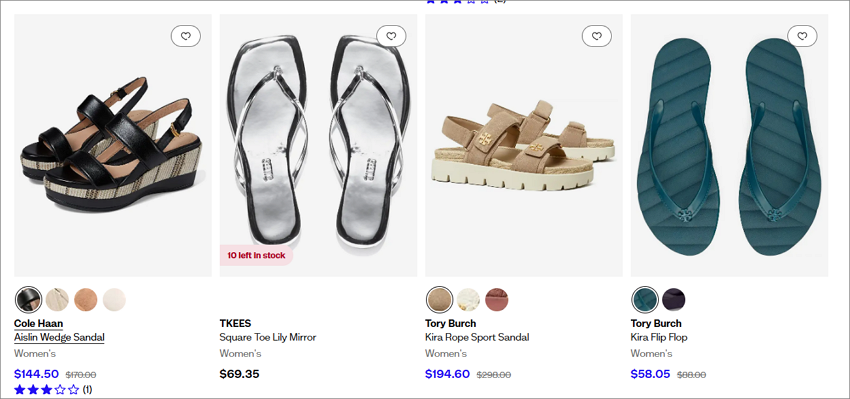
Task: Save the Tory Burch Kira Rope Sandal to favorites
Action: (597, 36)
